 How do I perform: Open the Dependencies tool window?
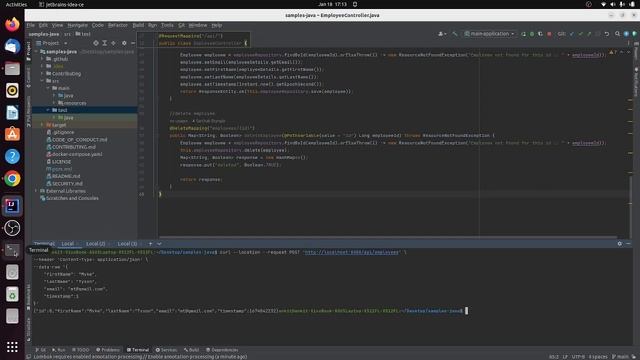(222, 350)
